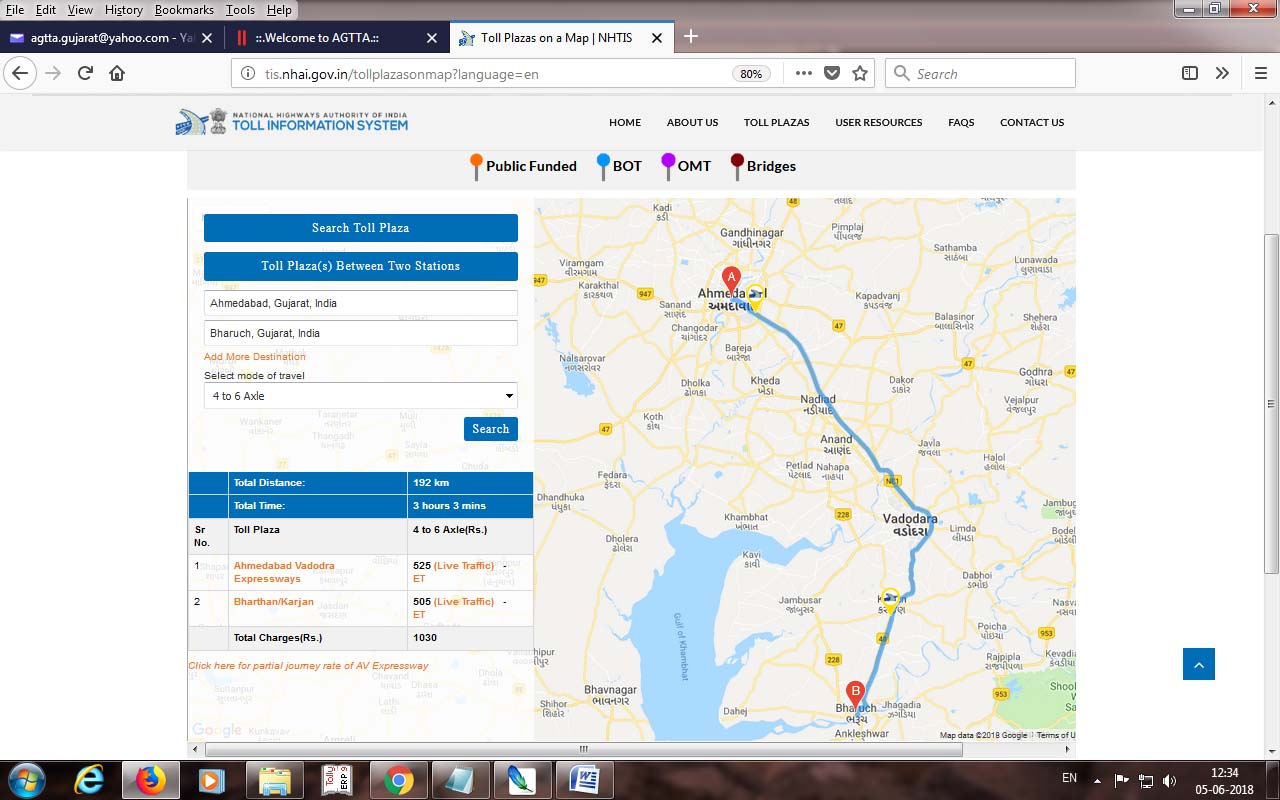The width and height of the screenshot is (1280, 800).
Task: Click Add More Destination link
Action: [x=255, y=357]
